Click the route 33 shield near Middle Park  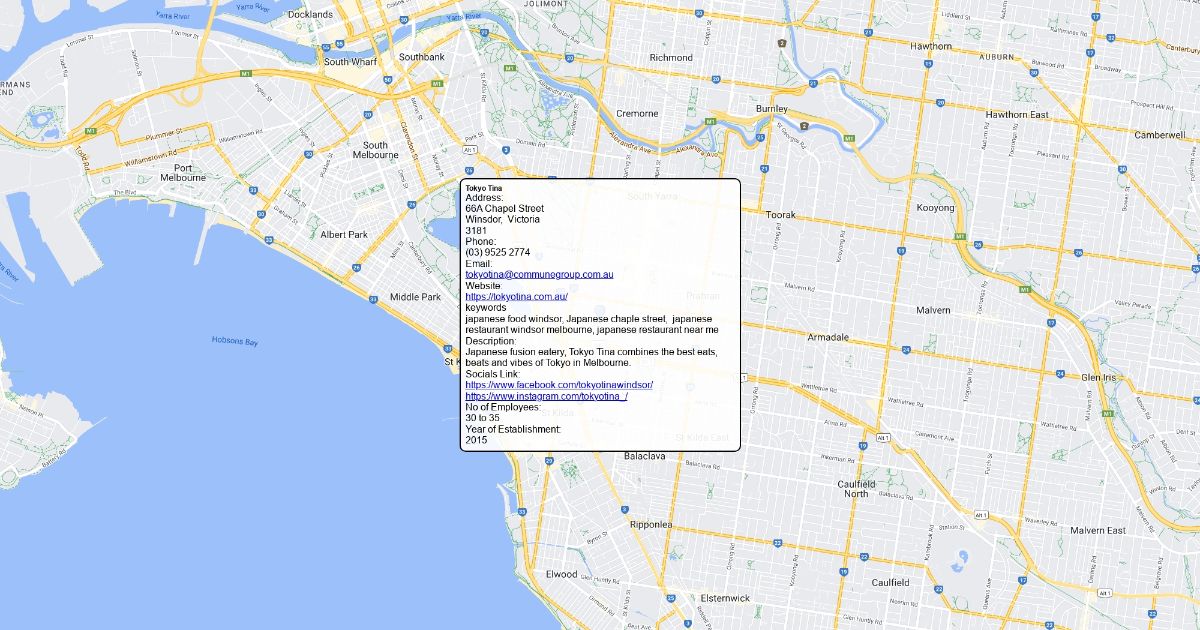tap(373, 299)
